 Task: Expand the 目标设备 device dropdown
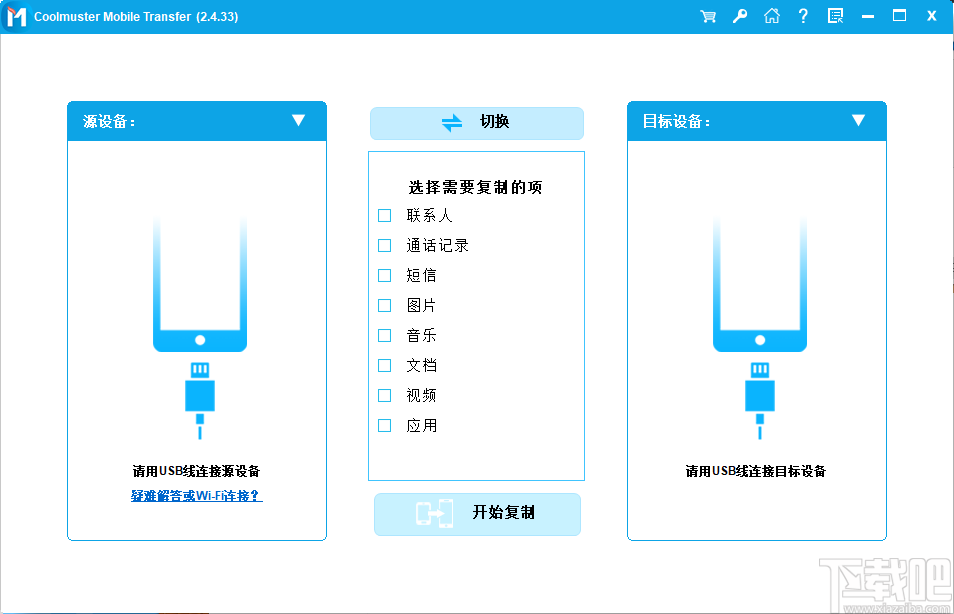click(858, 120)
